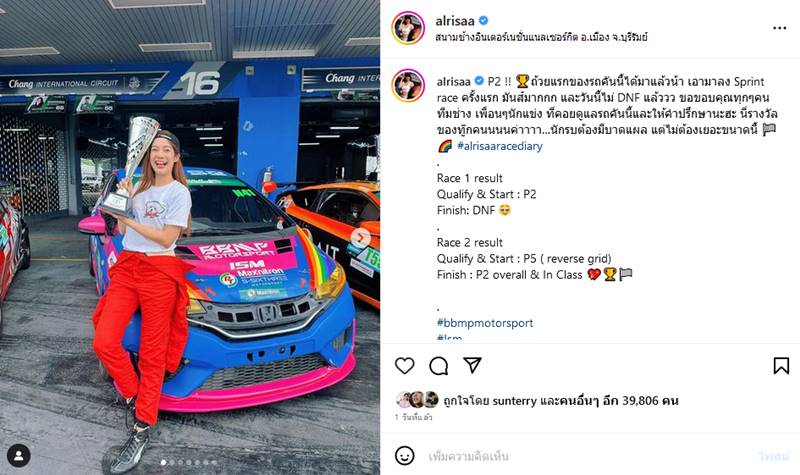Image resolution: width=800 pixels, height=475 pixels.
Task: View sunterry's profile from likes
Action: (515, 401)
